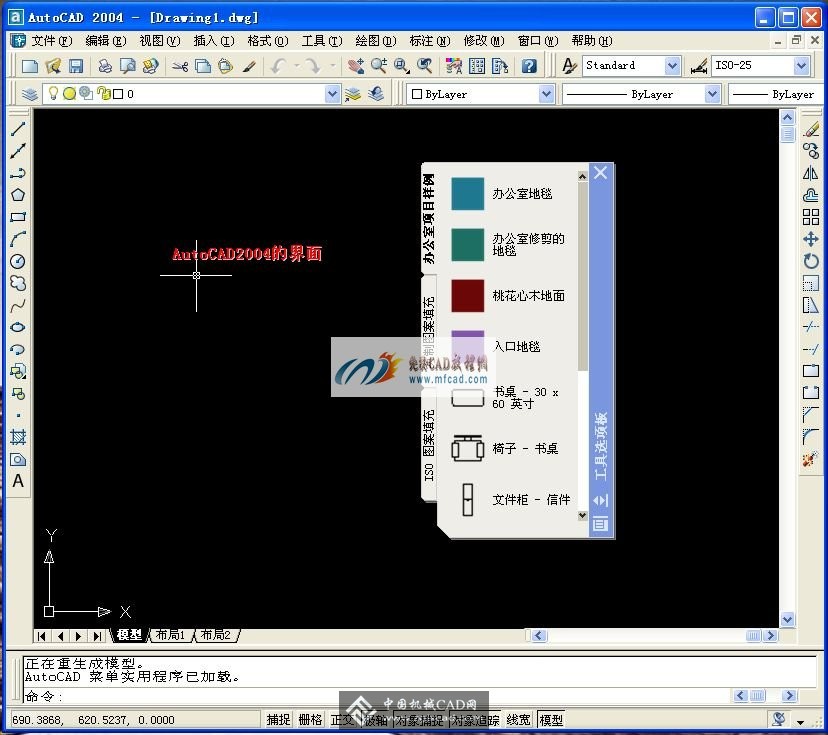Click the 命令: command line input
Viewport: 828px width, 735px height.
[378, 696]
